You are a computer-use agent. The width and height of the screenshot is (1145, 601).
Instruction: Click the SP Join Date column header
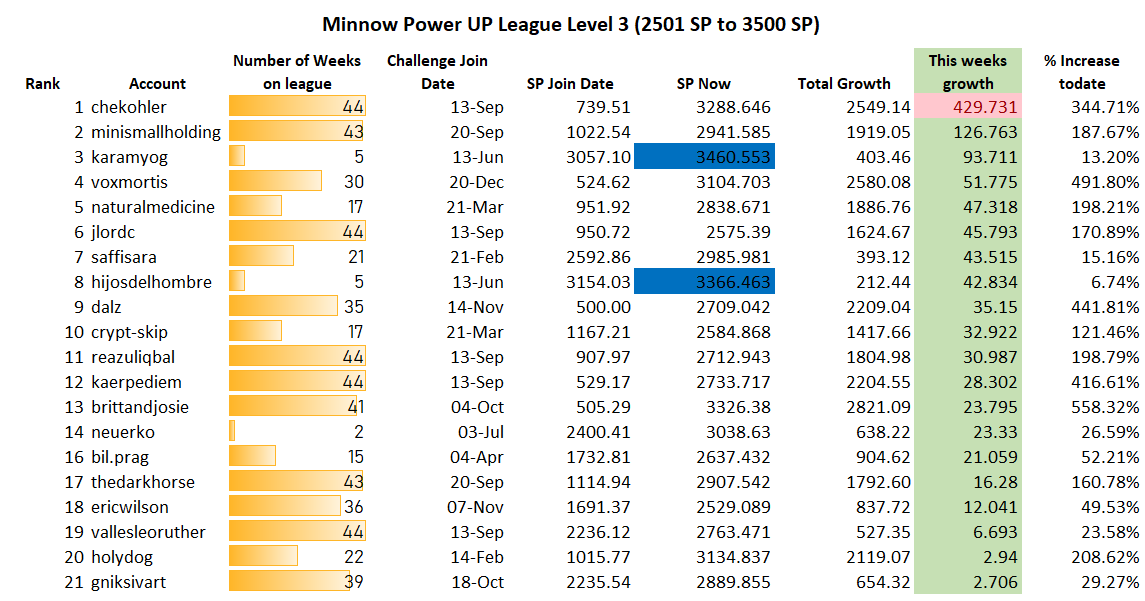pos(570,84)
